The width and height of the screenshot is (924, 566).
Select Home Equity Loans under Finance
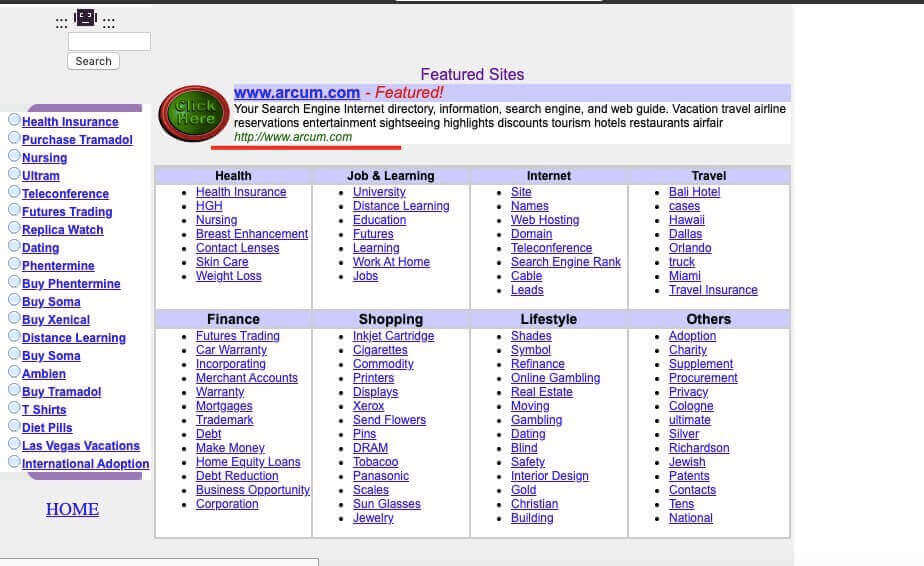point(248,462)
